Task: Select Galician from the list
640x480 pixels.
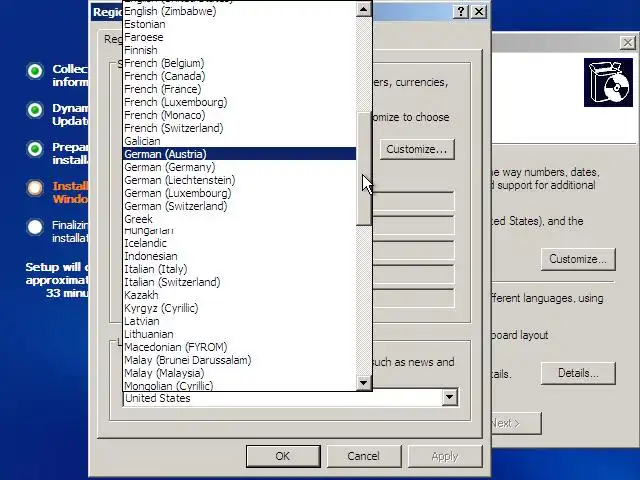Action: click(240, 141)
